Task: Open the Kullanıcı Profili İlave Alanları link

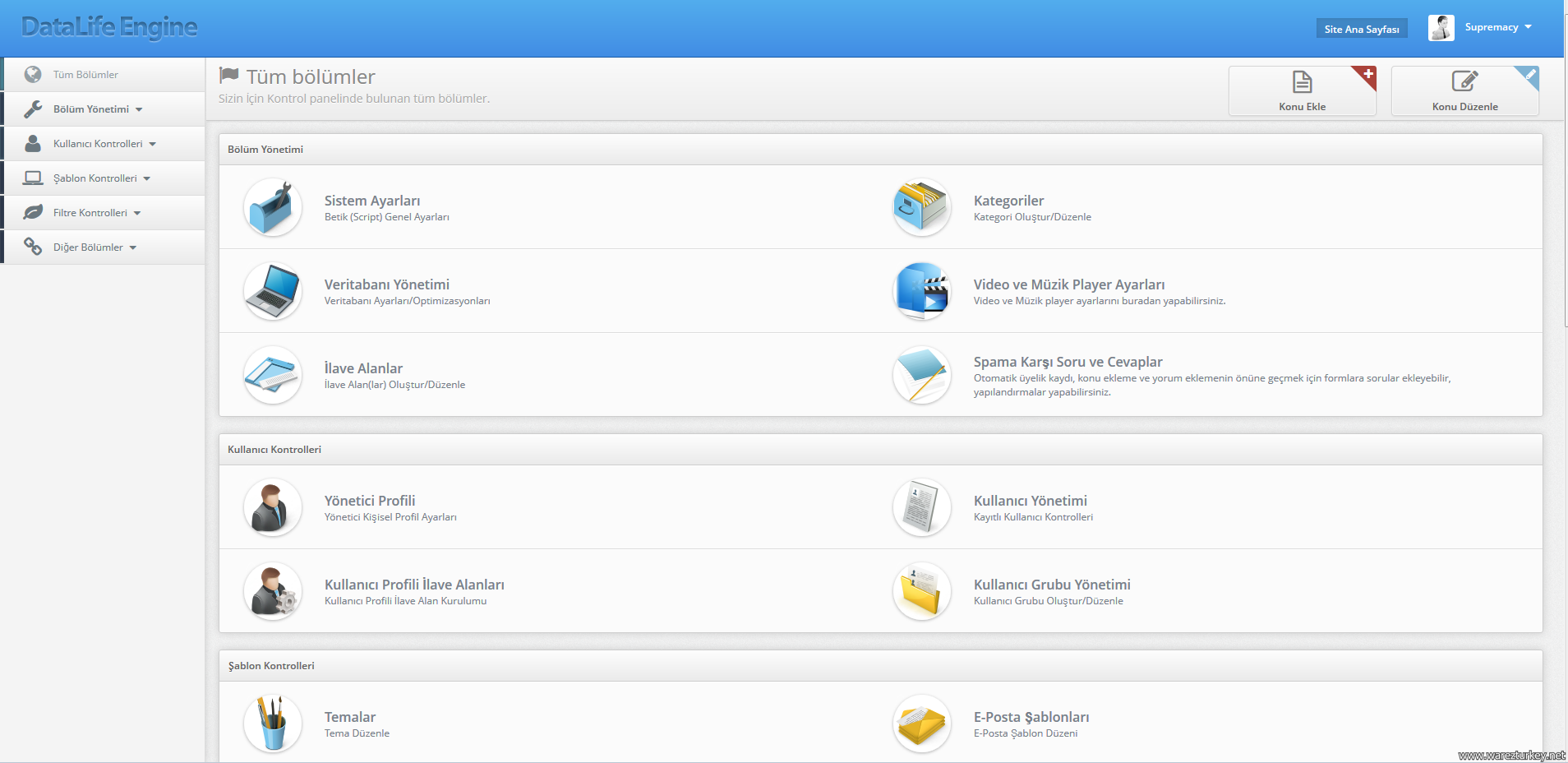Action: pos(414,585)
